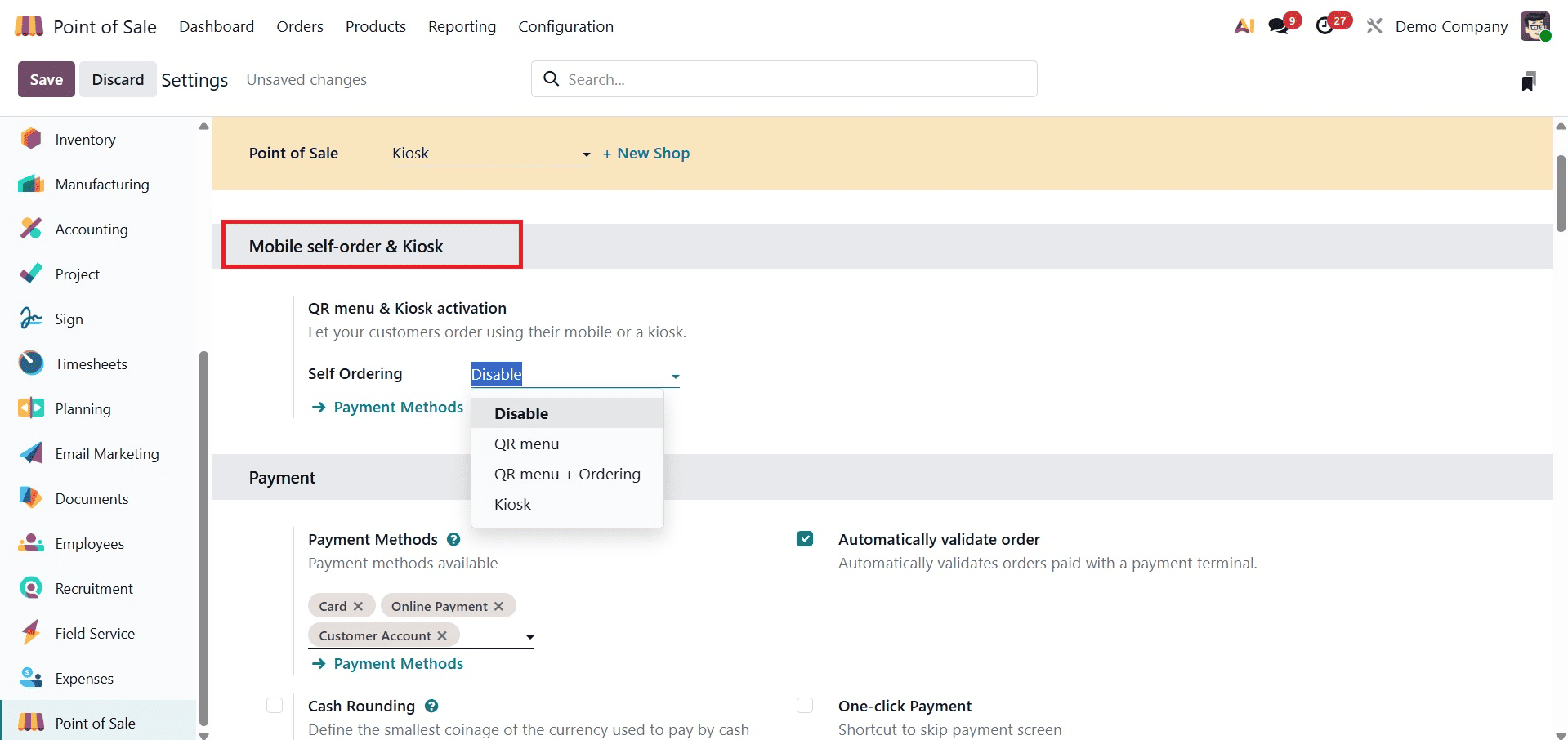This screenshot has width=1568, height=740.
Task: Save the unsaved settings changes
Action: click(x=46, y=79)
